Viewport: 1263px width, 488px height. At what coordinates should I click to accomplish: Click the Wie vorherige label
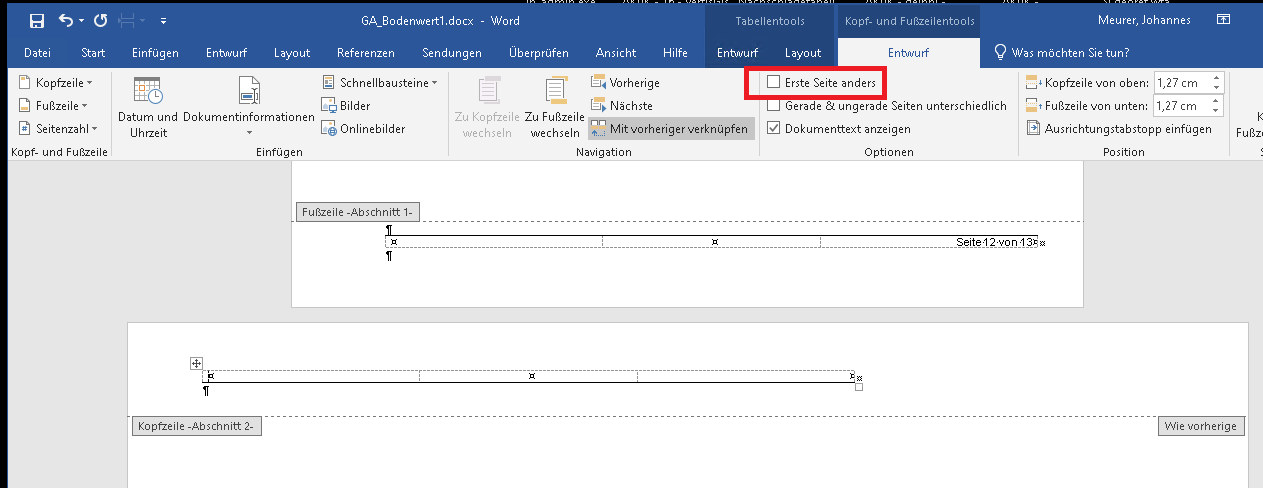tap(1201, 426)
